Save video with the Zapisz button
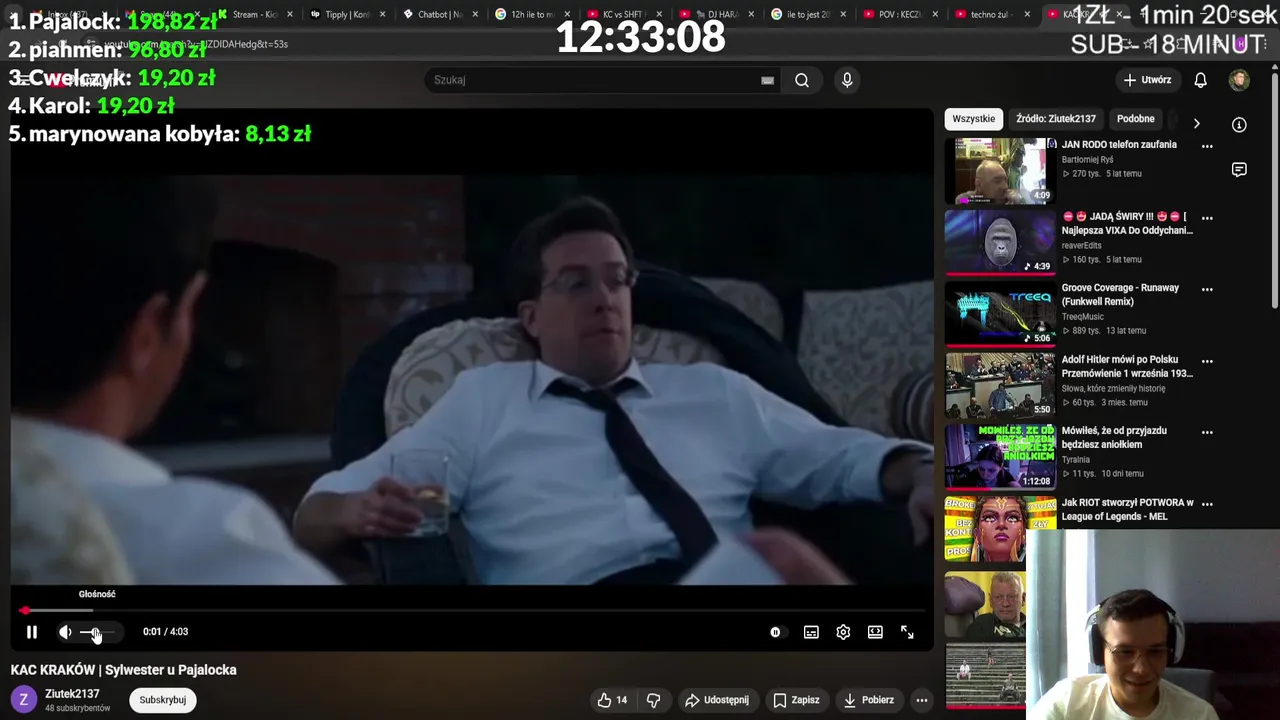Screen dimensions: 1280x720 [797, 700]
